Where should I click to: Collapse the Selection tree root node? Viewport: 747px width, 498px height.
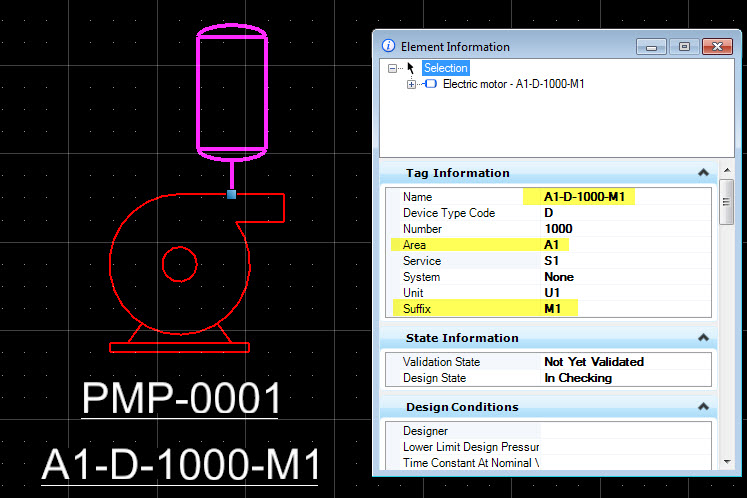[x=394, y=68]
